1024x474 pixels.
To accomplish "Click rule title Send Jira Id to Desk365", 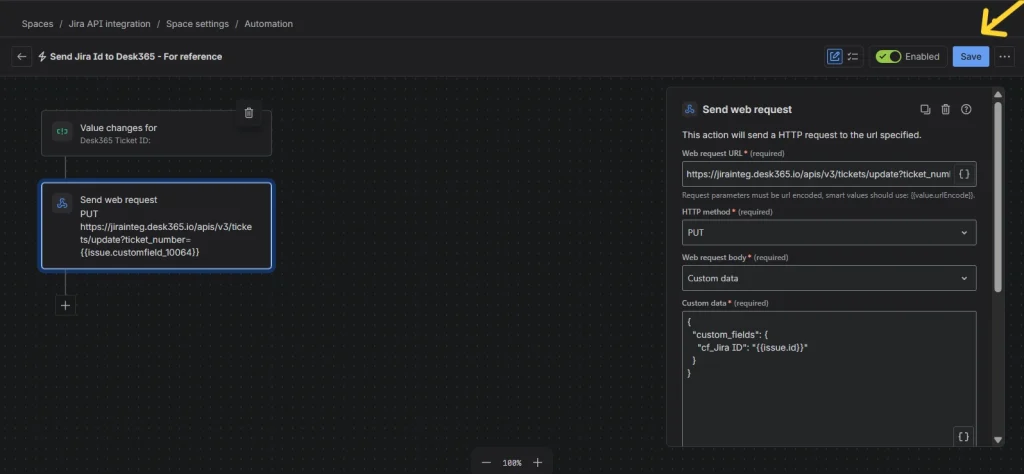I will (136, 57).
